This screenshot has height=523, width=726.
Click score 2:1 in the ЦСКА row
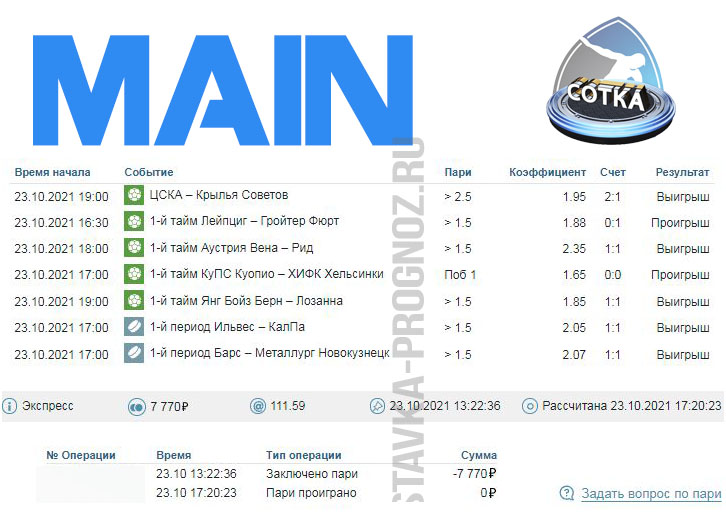coord(612,197)
